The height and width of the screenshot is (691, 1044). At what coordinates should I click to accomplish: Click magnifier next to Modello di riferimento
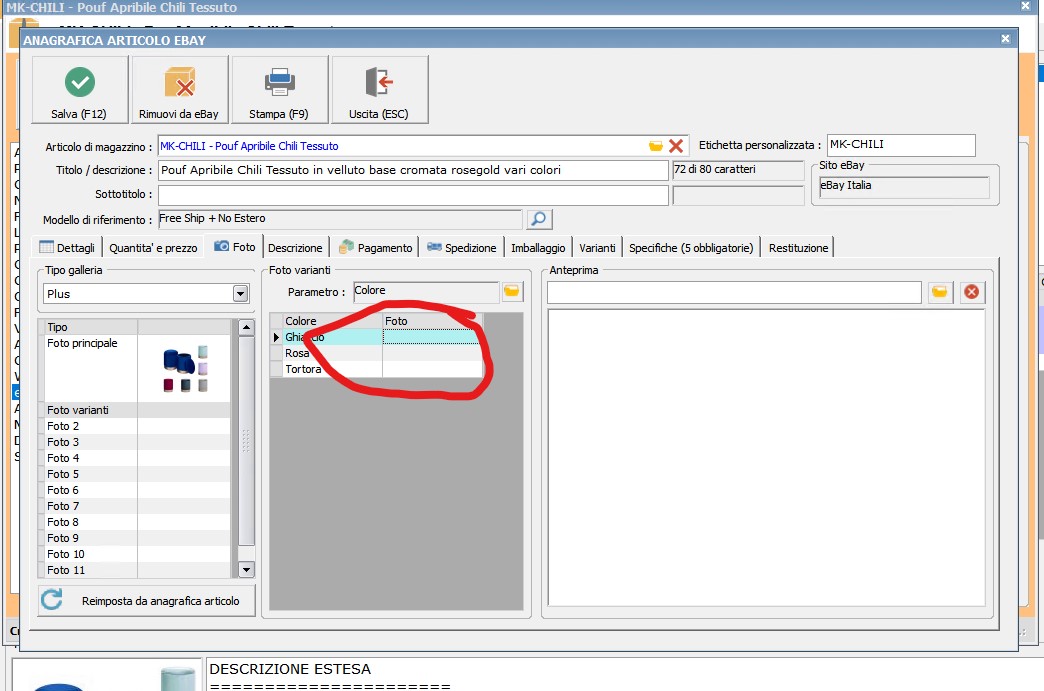tap(539, 219)
